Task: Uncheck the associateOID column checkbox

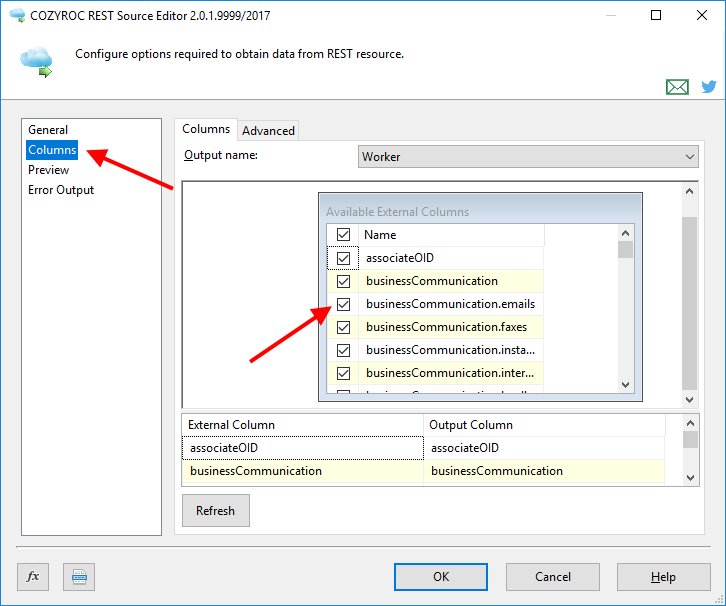Action: tap(343, 258)
